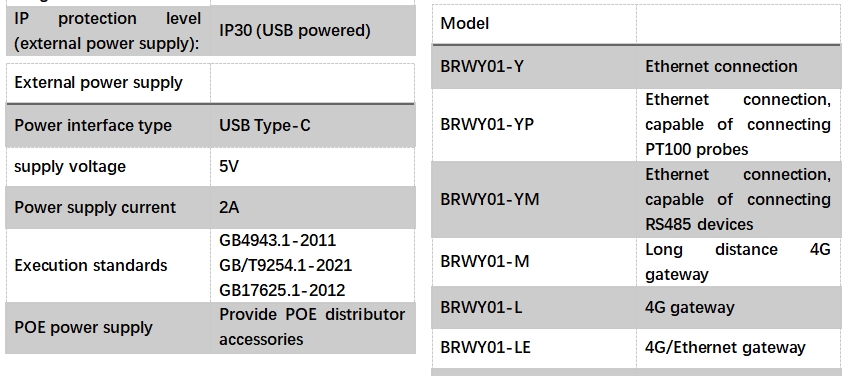Image resolution: width=849 pixels, height=381 pixels.
Task: Click the 2A power supply current value
Action: pyautogui.click(x=229, y=207)
